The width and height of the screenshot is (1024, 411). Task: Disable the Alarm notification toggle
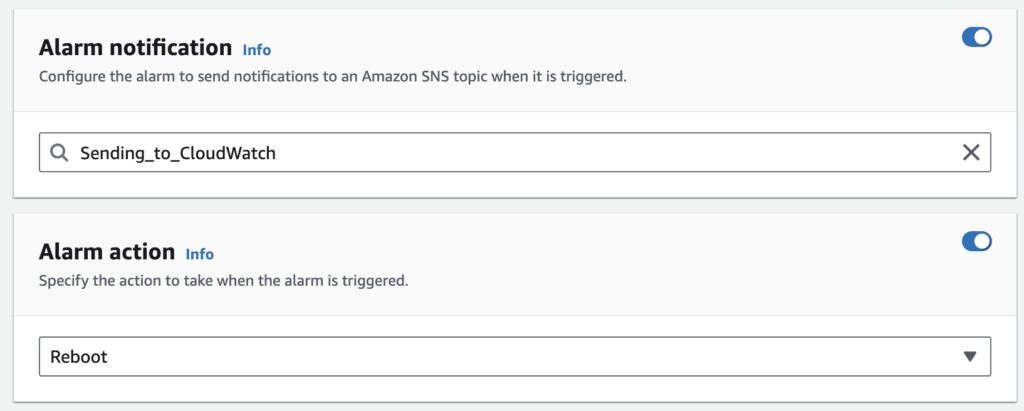click(x=976, y=38)
